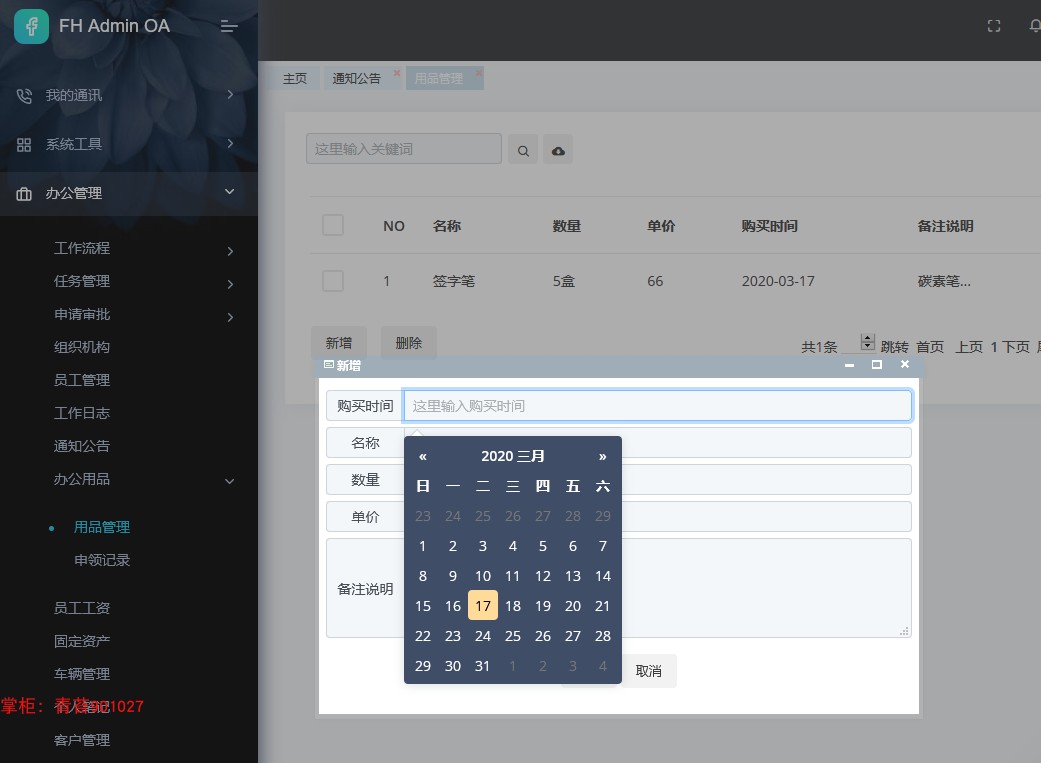Maximize the 新增 dialog window

(876, 365)
